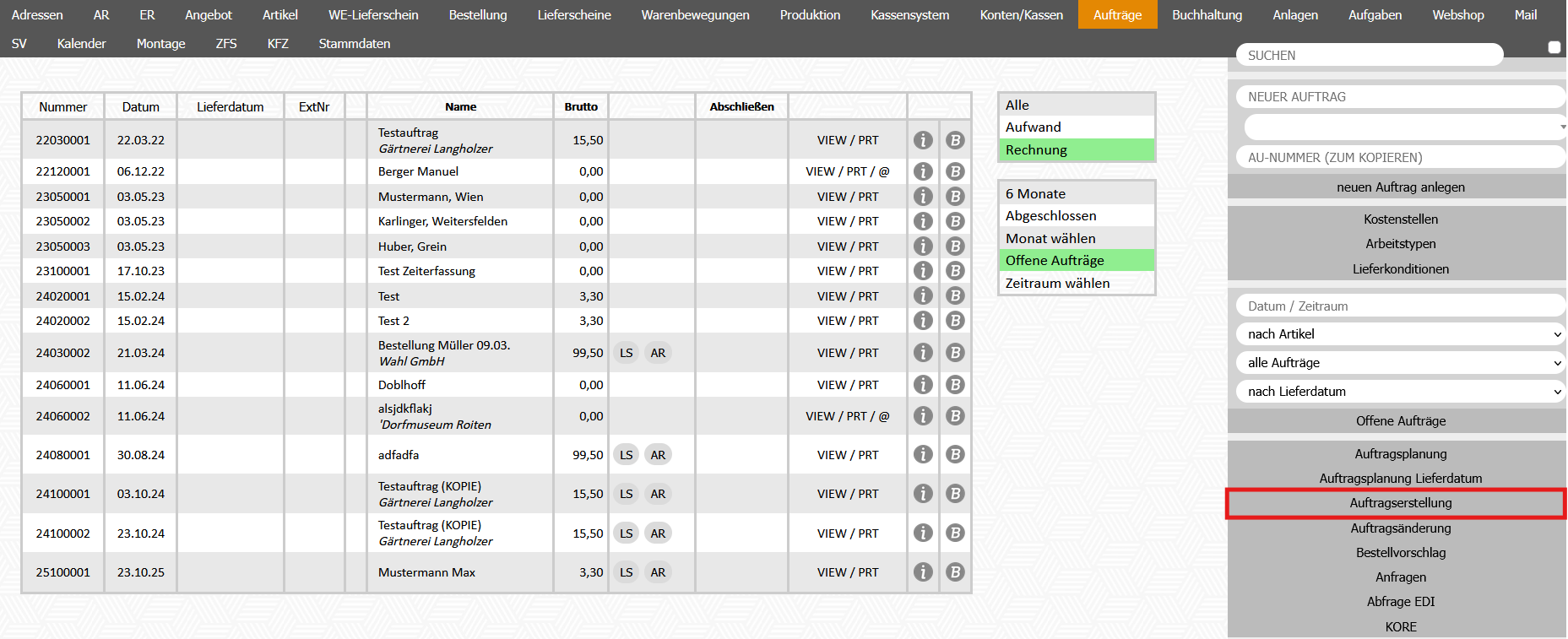This screenshot has width=1568, height=639.
Task: Open the Buchhaltung menu
Action: pos(1207,15)
